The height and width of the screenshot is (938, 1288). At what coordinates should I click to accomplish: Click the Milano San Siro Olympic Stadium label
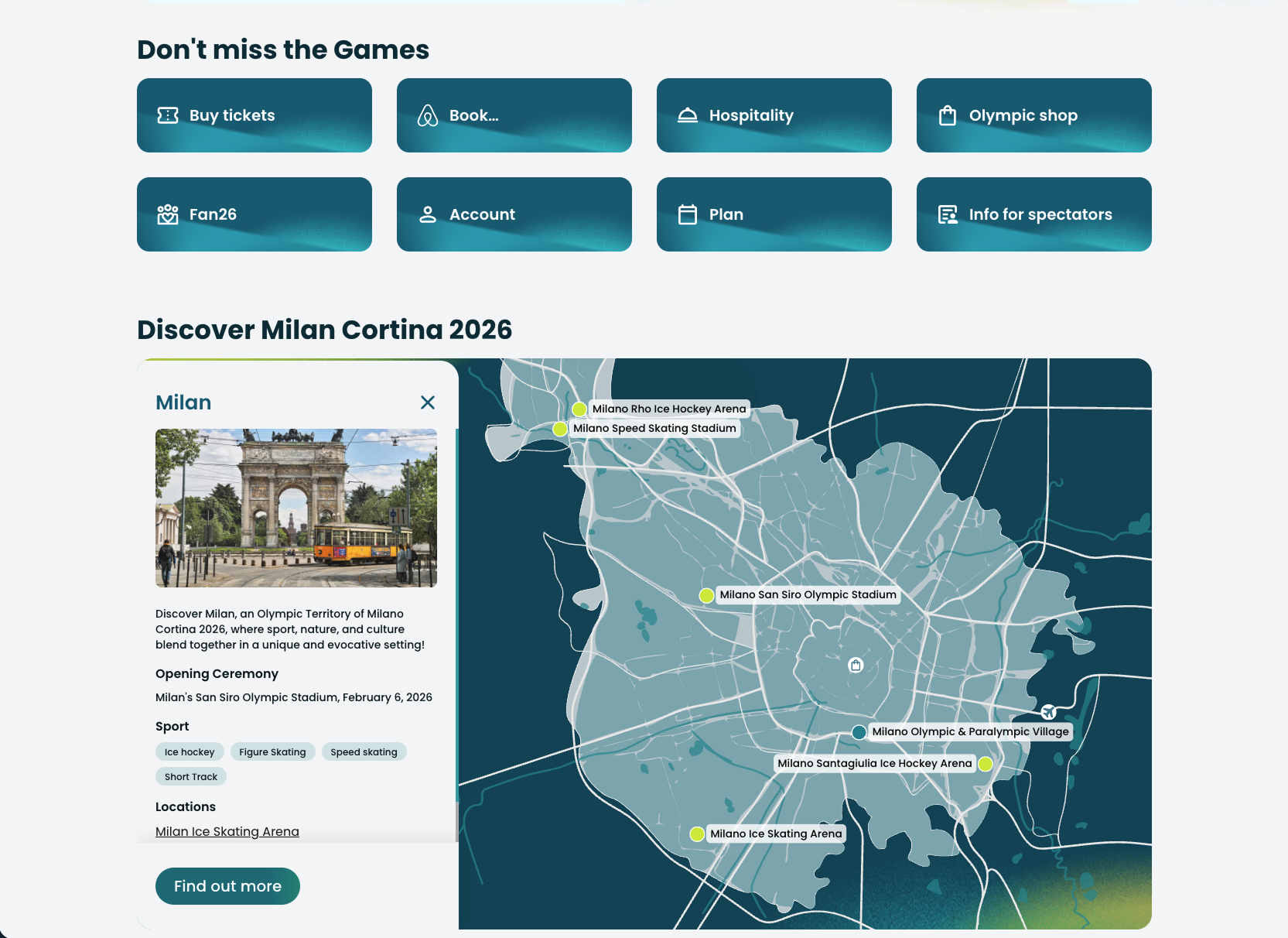(808, 594)
